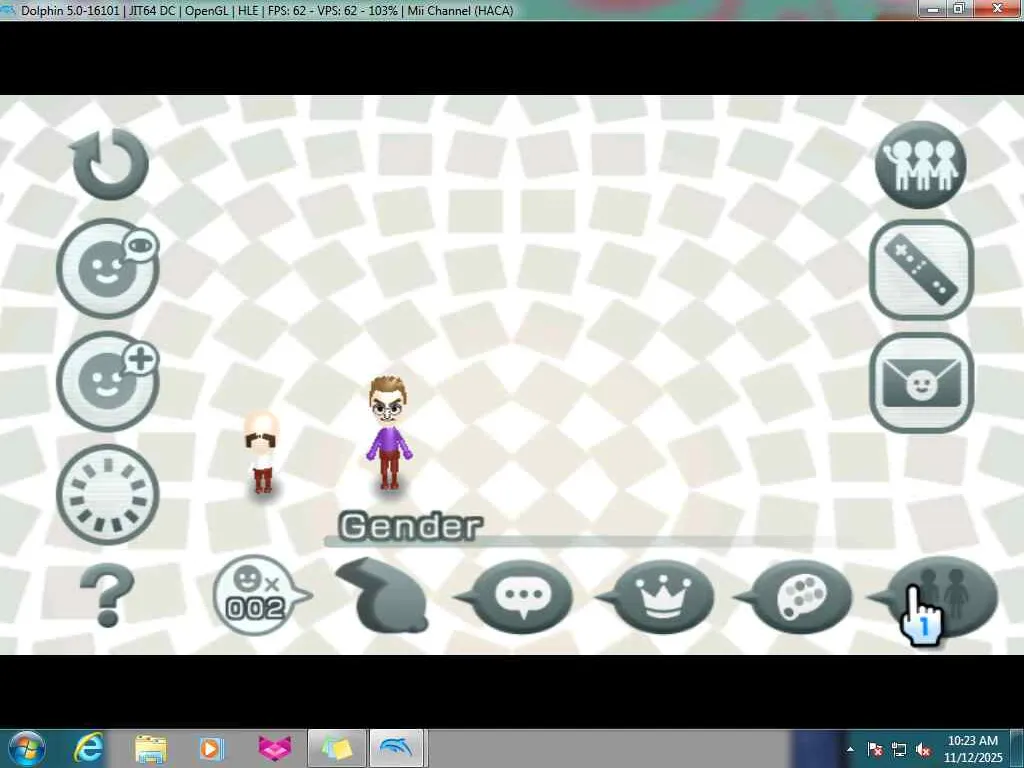
Task: Click the pink fox taskbar icon
Action: [275, 748]
